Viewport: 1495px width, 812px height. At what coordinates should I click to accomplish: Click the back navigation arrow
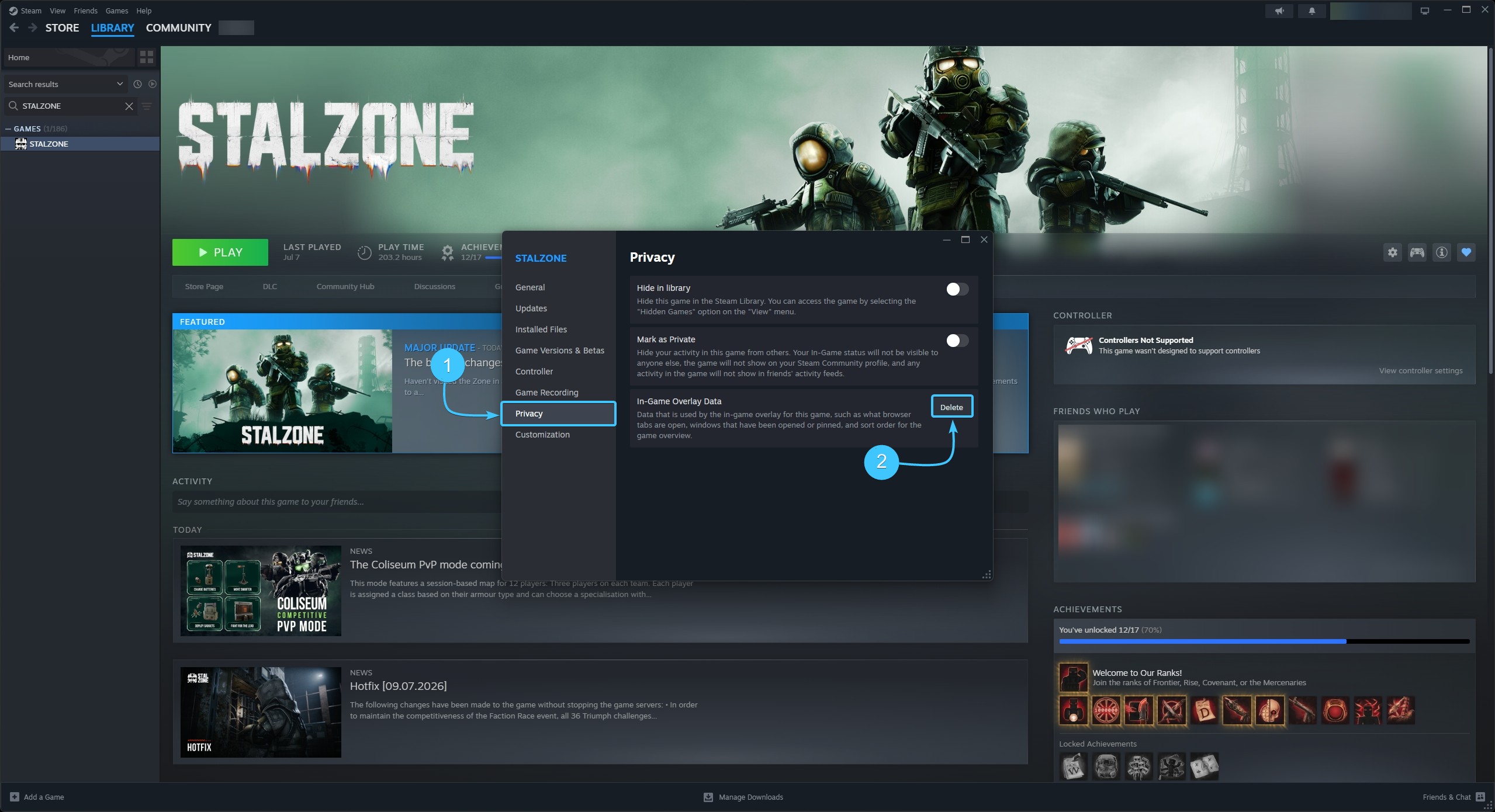(15, 27)
